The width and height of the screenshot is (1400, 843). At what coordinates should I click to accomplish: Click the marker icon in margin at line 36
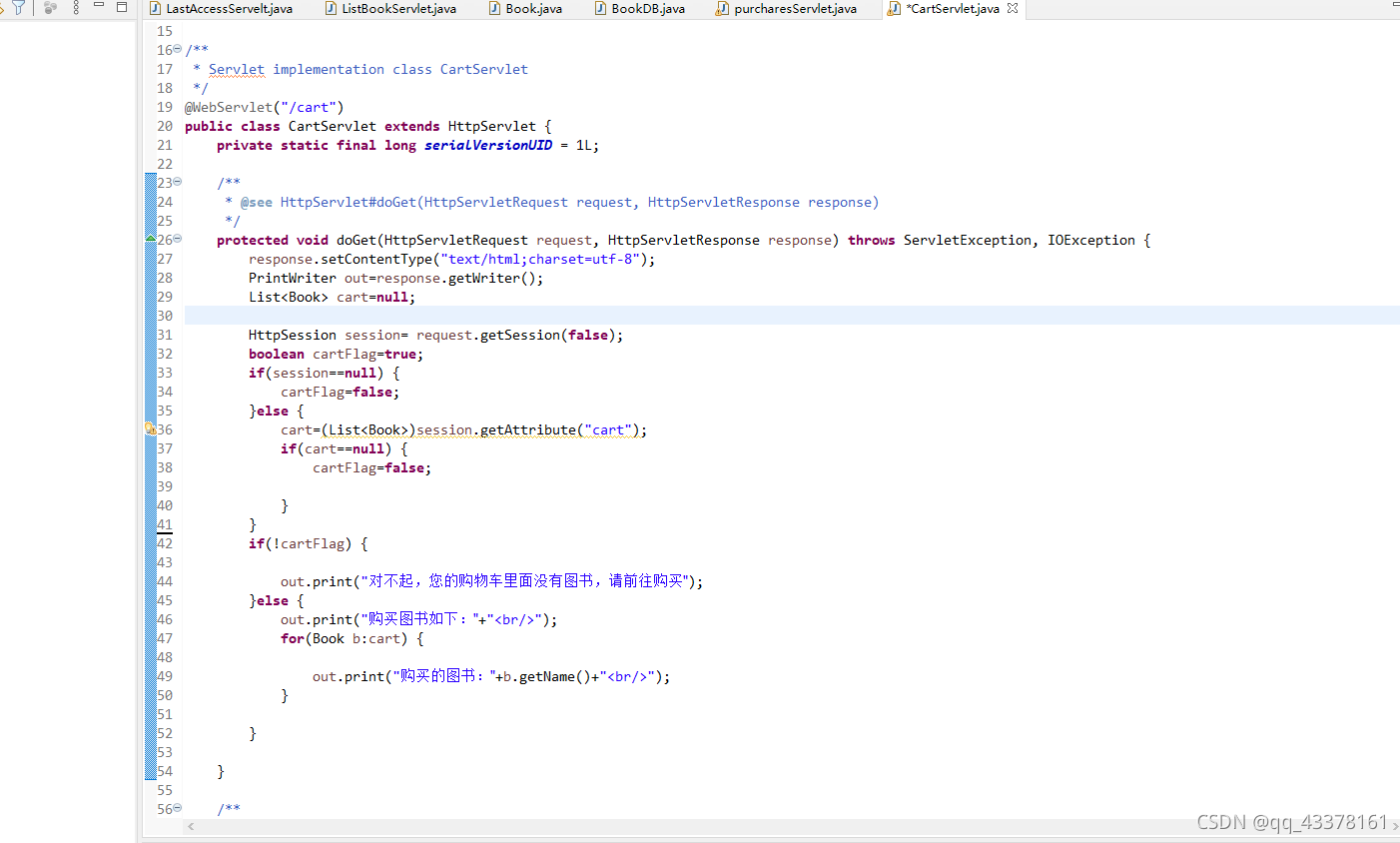pos(150,427)
